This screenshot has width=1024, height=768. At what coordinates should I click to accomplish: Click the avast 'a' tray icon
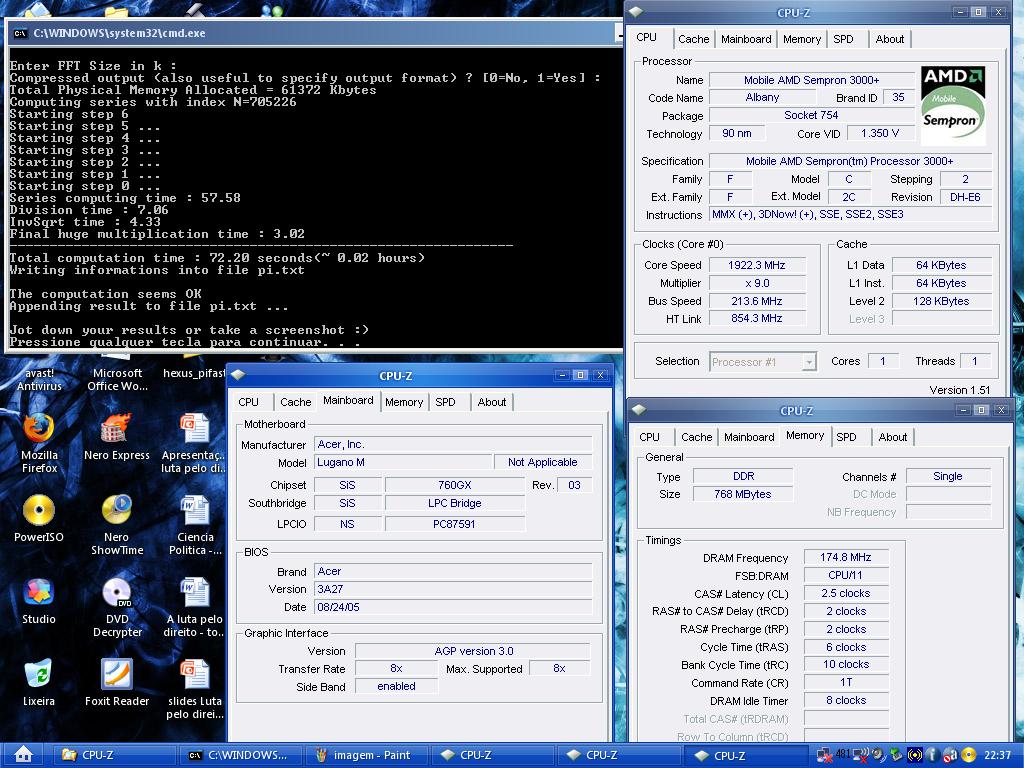(x=950, y=756)
